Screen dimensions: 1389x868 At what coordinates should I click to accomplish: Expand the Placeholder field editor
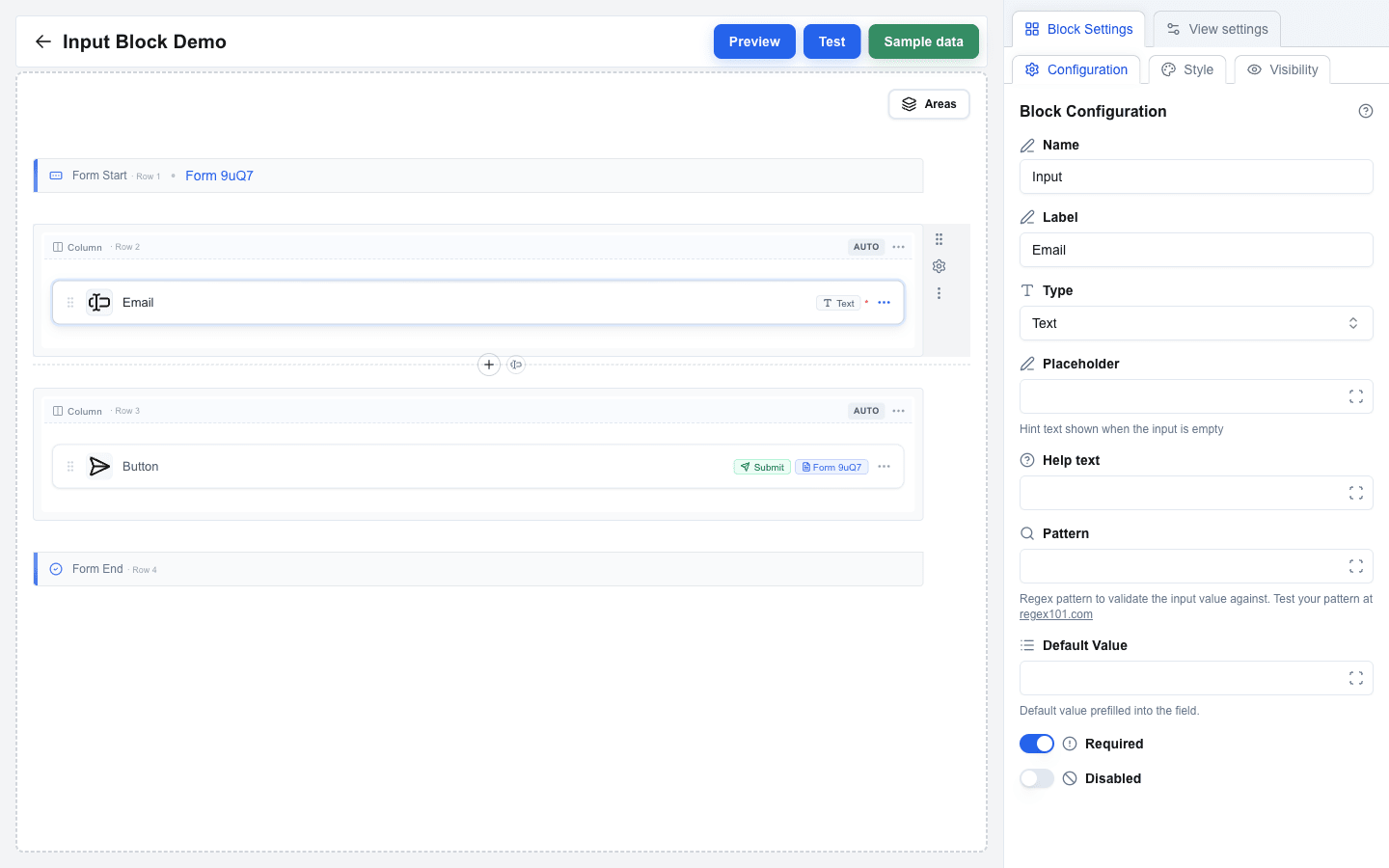coord(1355,396)
